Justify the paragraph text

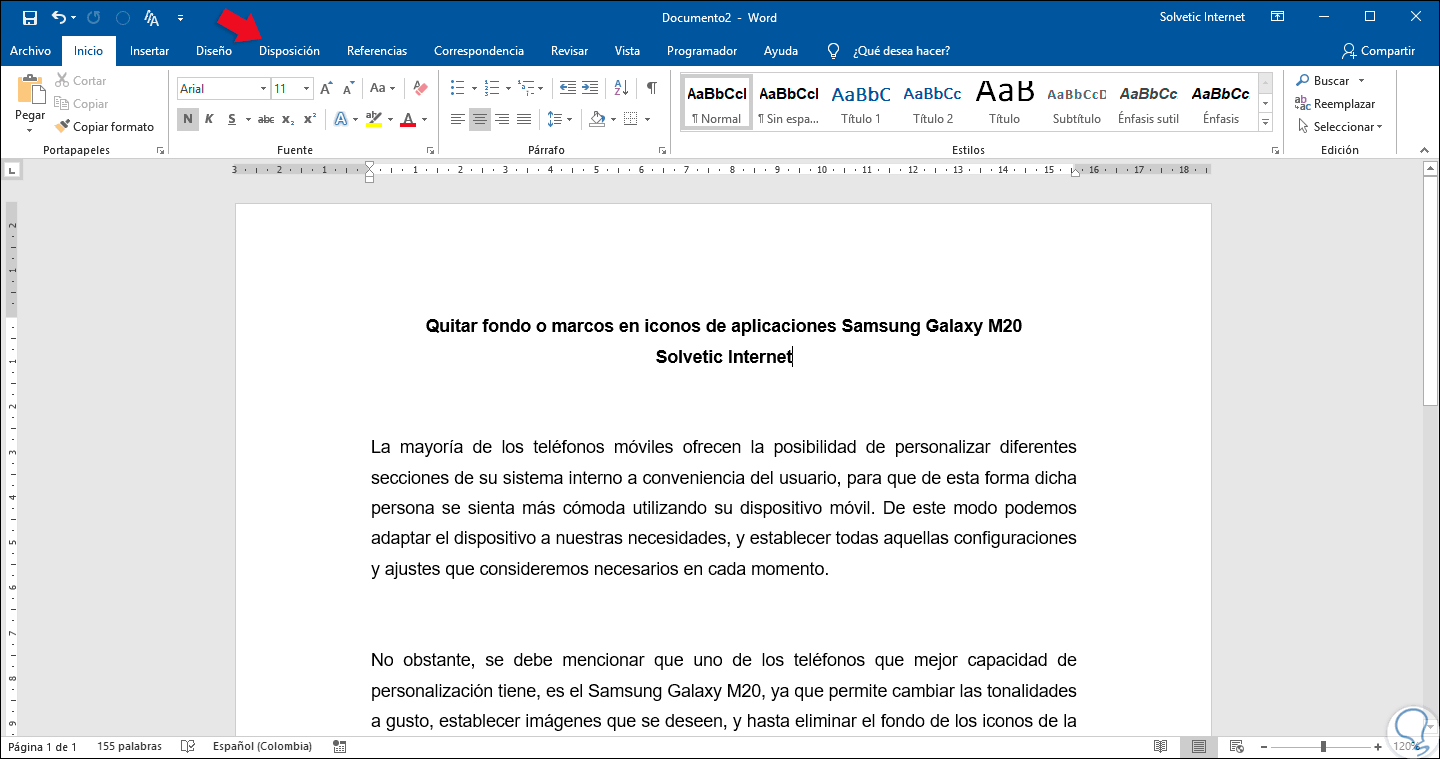pos(524,120)
